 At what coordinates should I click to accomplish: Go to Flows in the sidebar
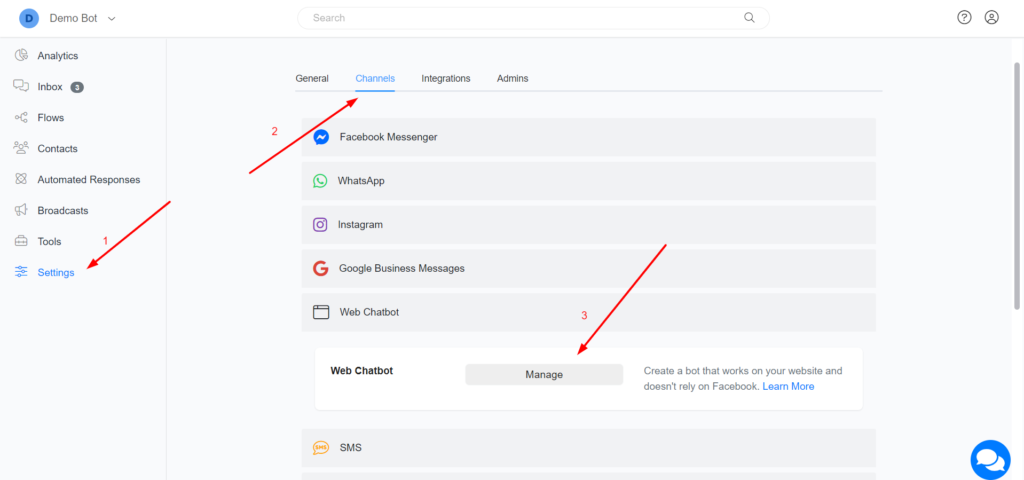click(x=50, y=118)
